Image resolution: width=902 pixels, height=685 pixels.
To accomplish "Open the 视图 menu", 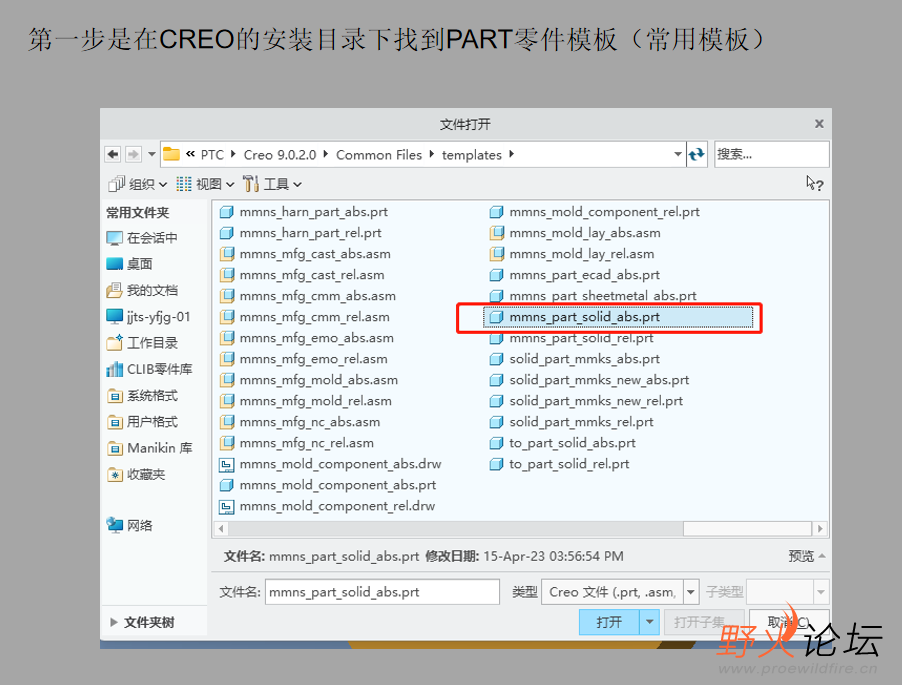I will [205, 184].
